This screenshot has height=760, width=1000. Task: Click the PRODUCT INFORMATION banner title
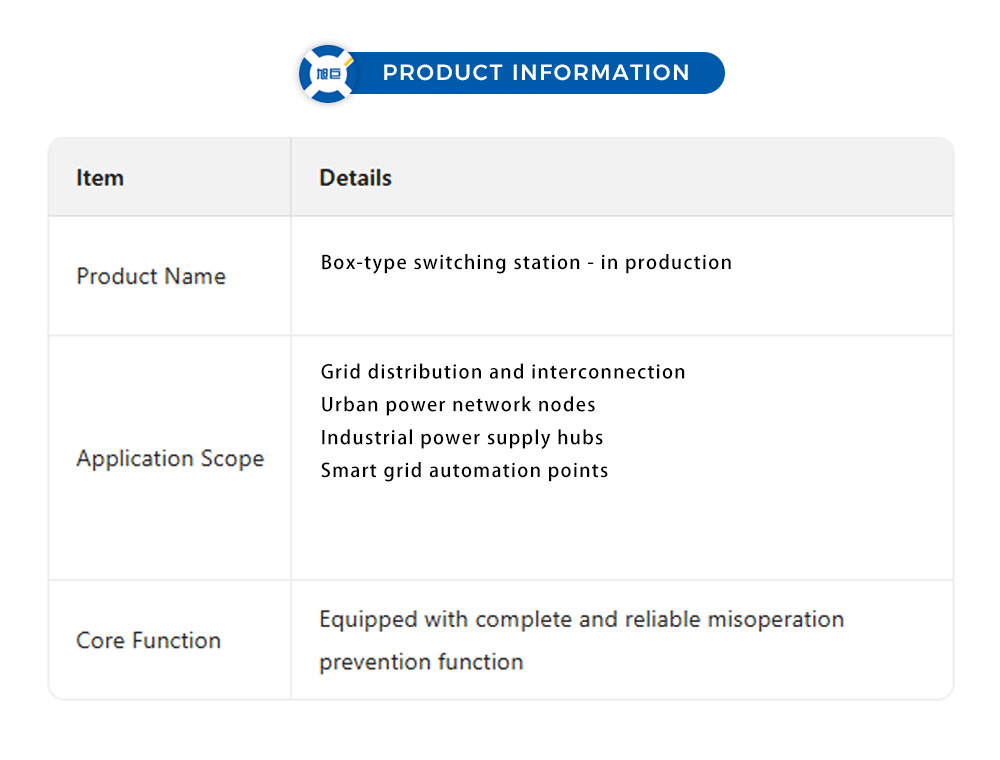coord(536,73)
